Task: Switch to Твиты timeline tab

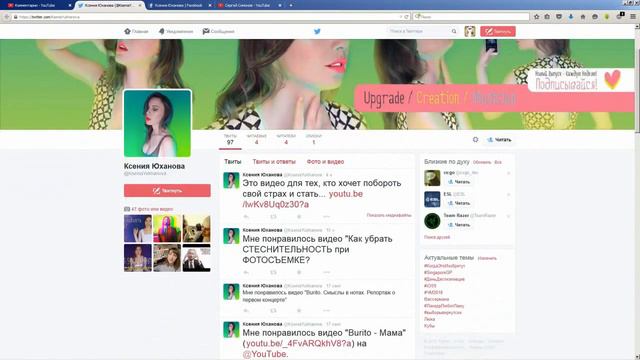Action: tap(233, 162)
